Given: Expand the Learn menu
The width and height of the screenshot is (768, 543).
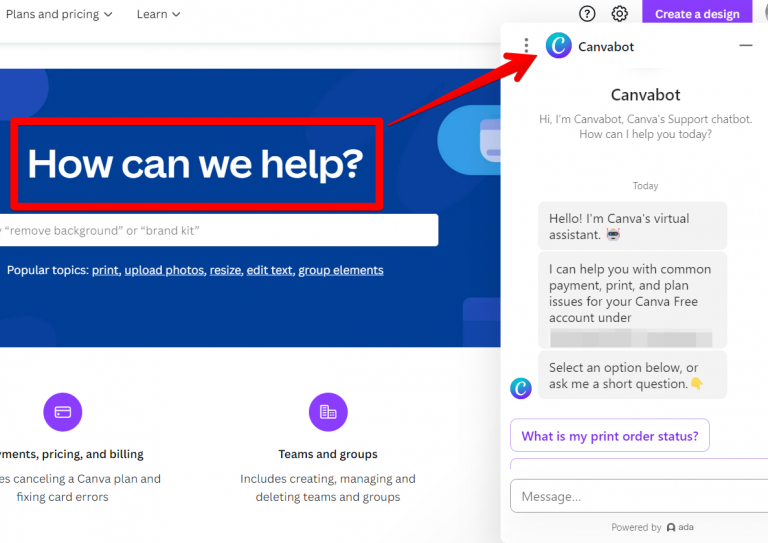Looking at the screenshot, I should click(158, 14).
